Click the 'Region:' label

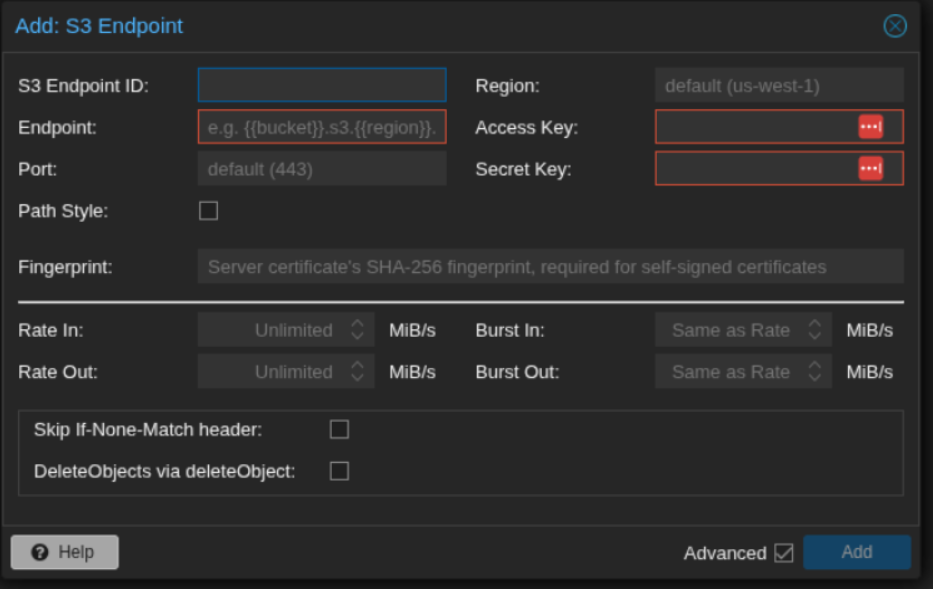508,86
